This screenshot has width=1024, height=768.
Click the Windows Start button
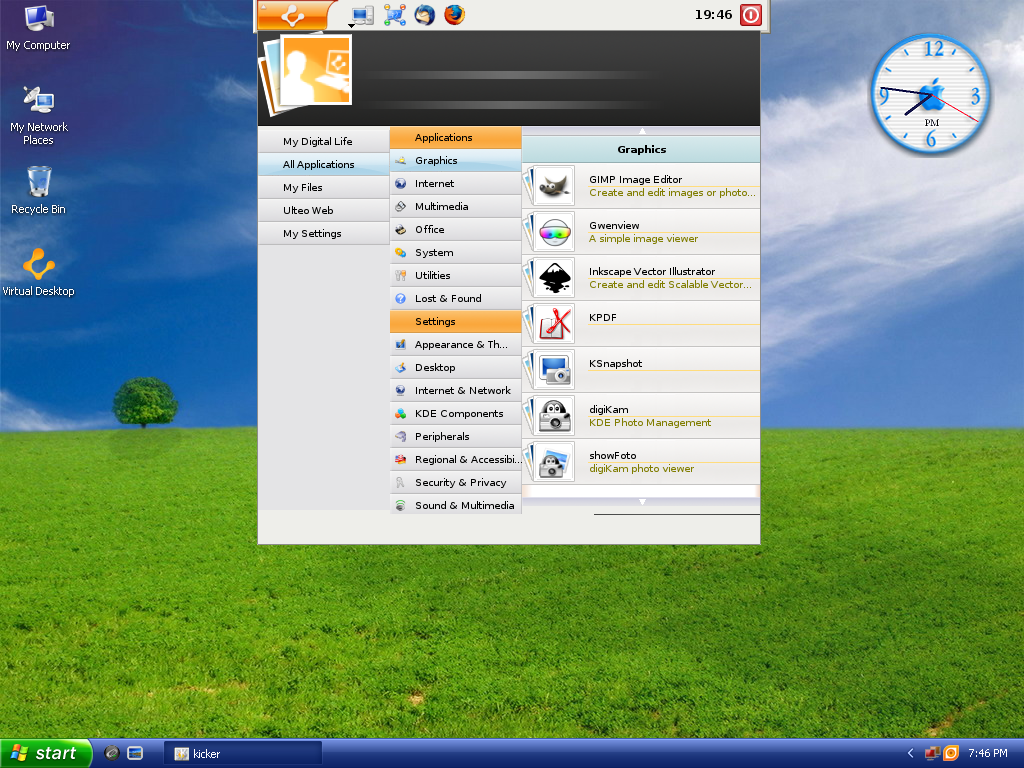click(x=46, y=753)
